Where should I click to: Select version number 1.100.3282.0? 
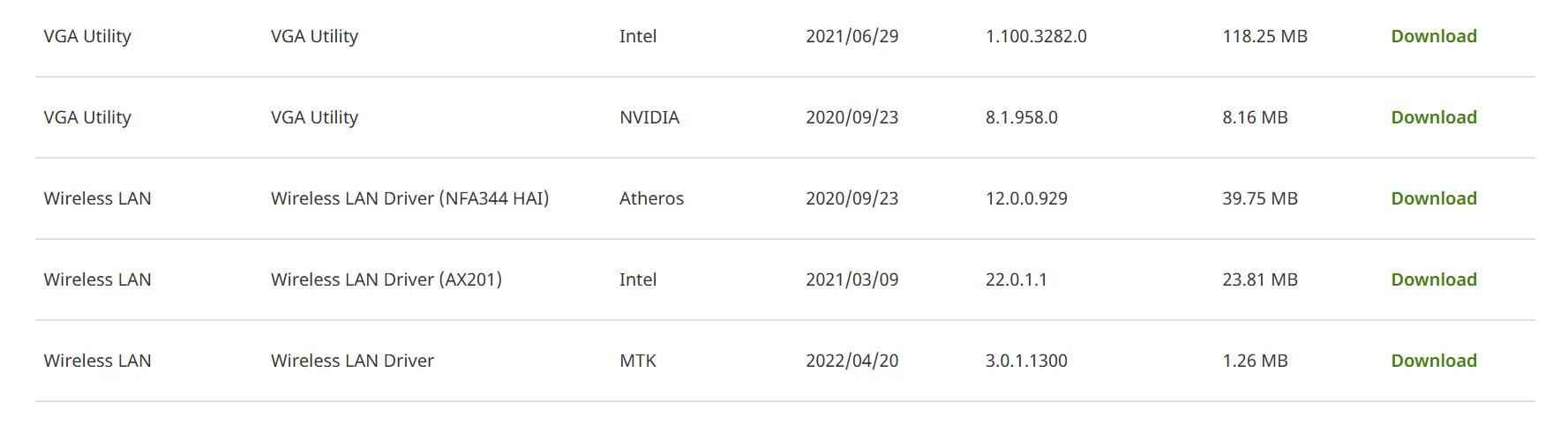1036,36
